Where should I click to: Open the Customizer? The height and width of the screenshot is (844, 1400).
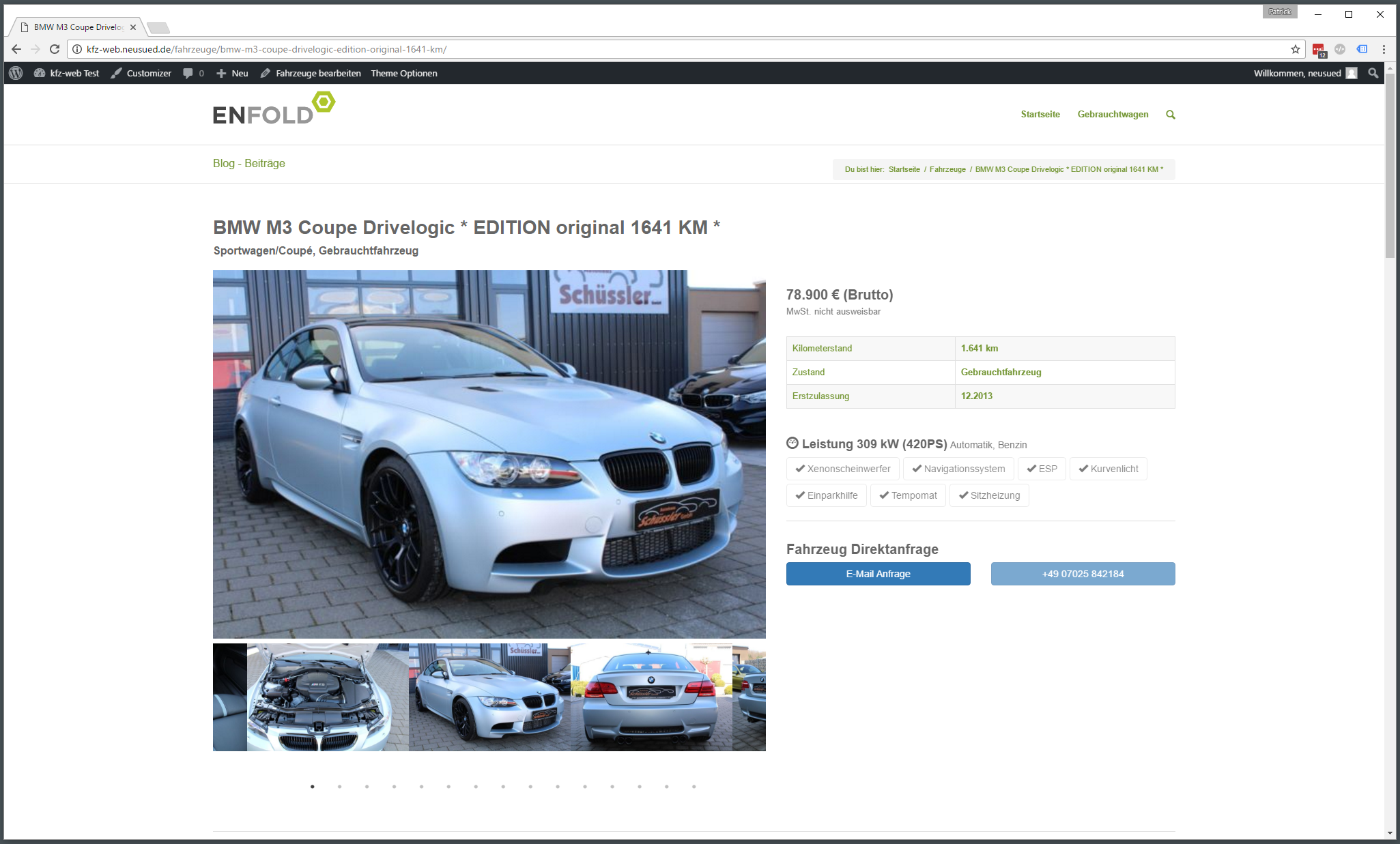[x=141, y=73]
